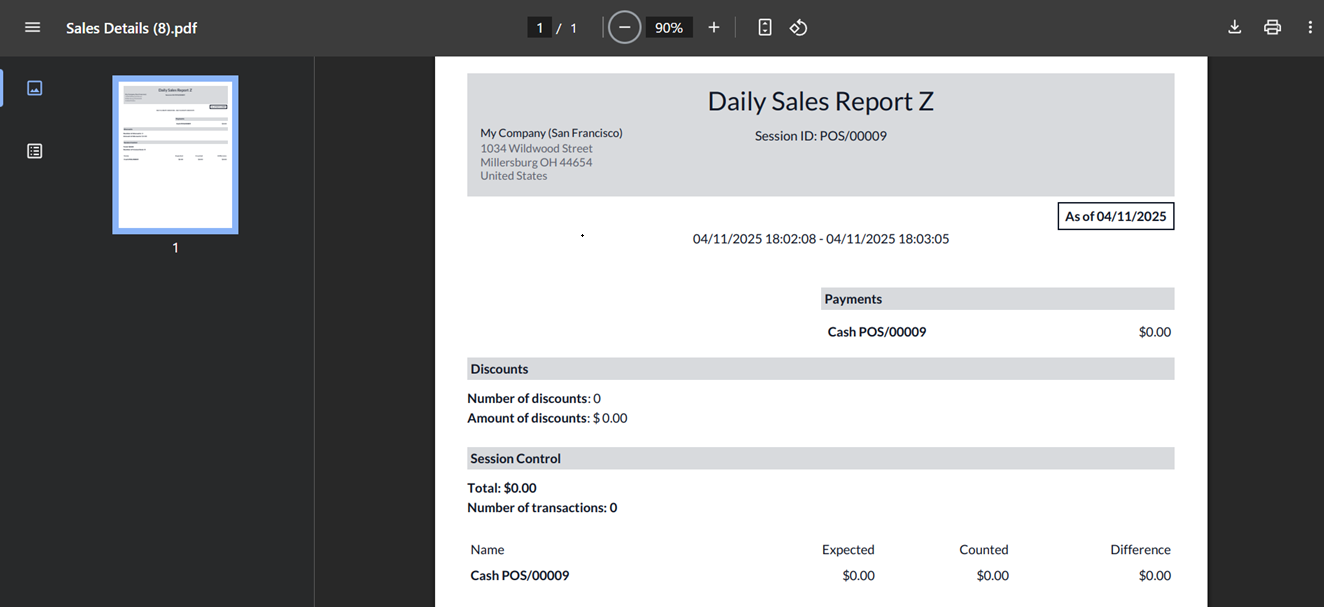
Task: Toggle the sidebar with the hamburger menu
Action: [32, 28]
